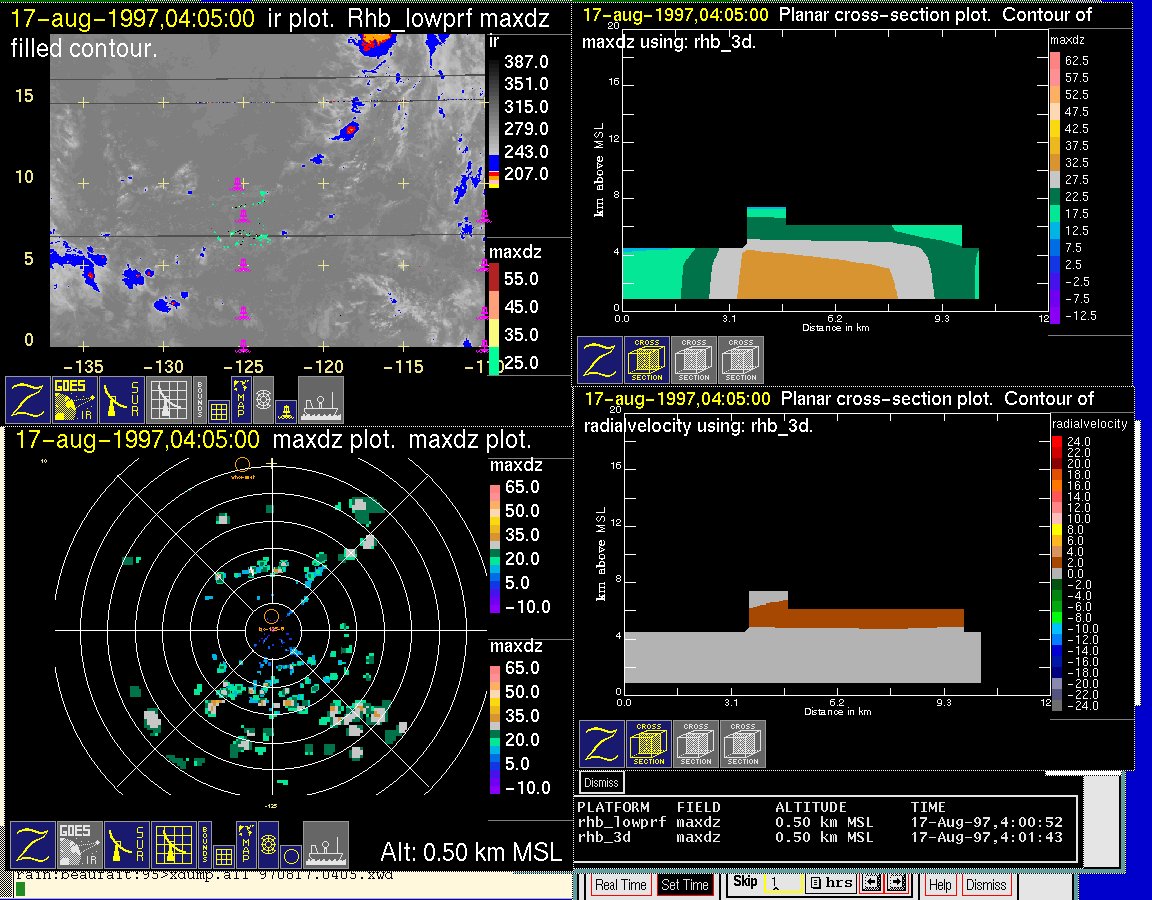Click the Skip value input field
This screenshot has width=1152, height=900.
(781, 884)
